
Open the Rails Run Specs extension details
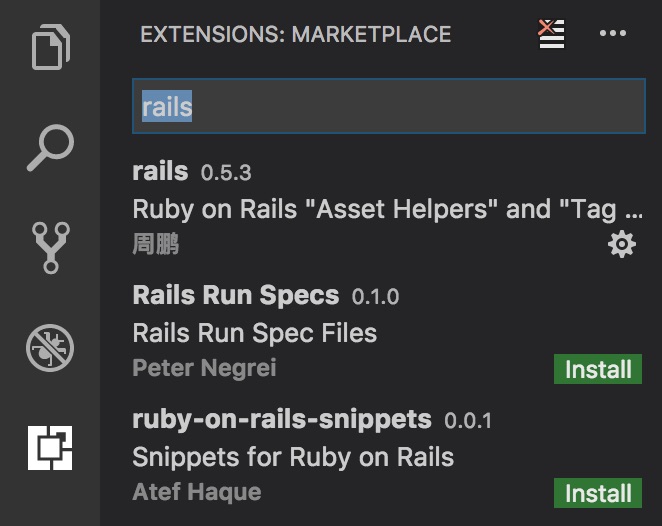236,296
